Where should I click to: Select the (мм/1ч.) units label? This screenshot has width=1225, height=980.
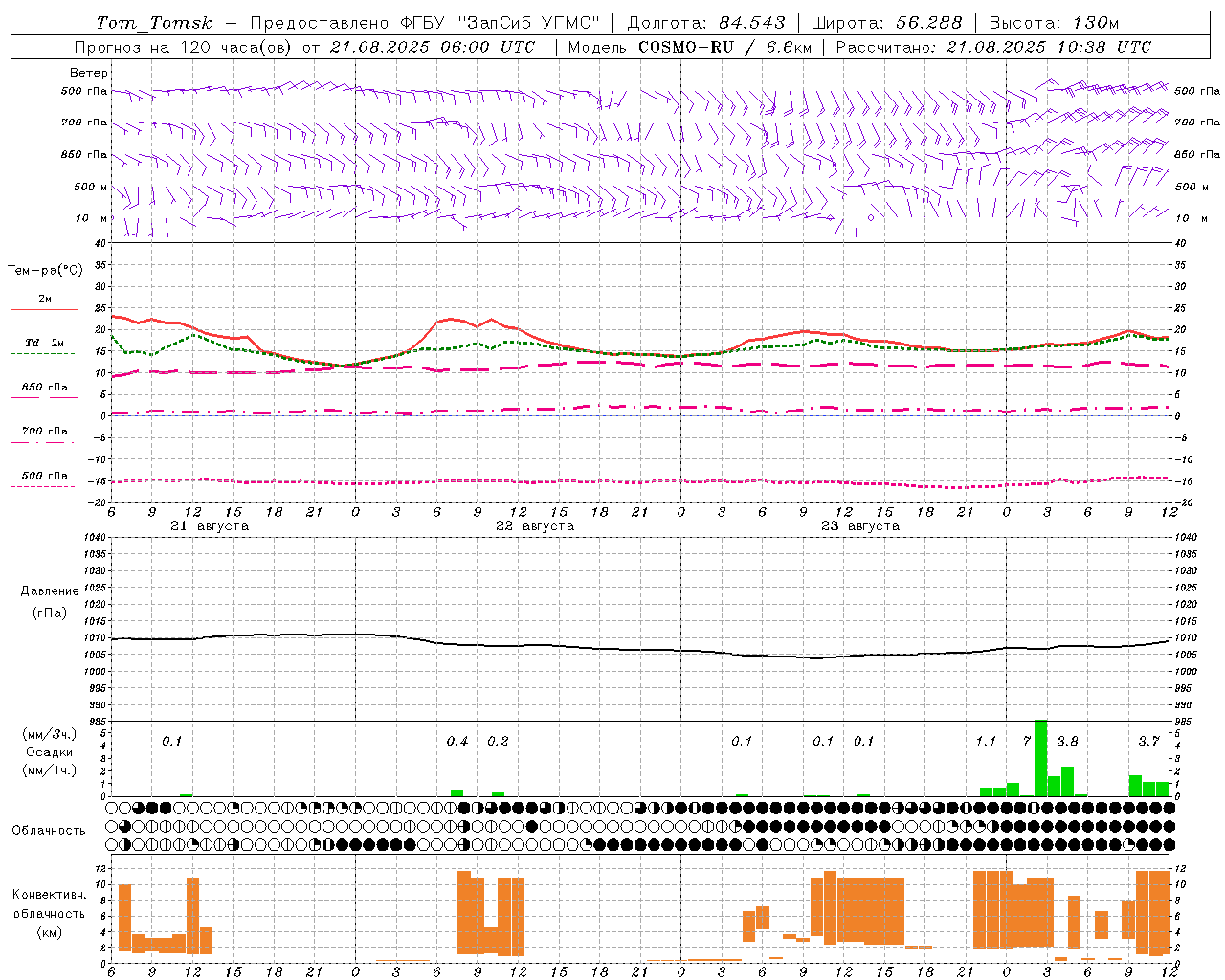click(50, 770)
